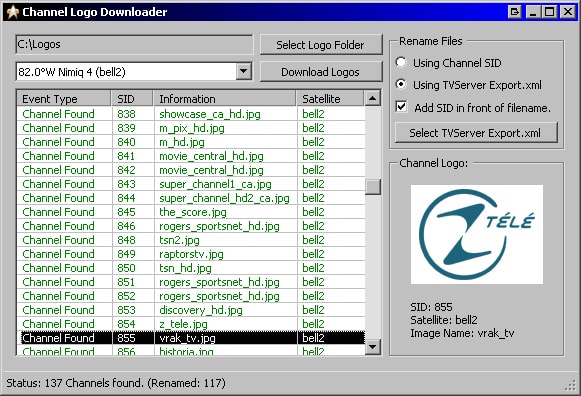Select row m_pix_hd.jpg
Screen dimensions: 581x396
pos(191,128)
